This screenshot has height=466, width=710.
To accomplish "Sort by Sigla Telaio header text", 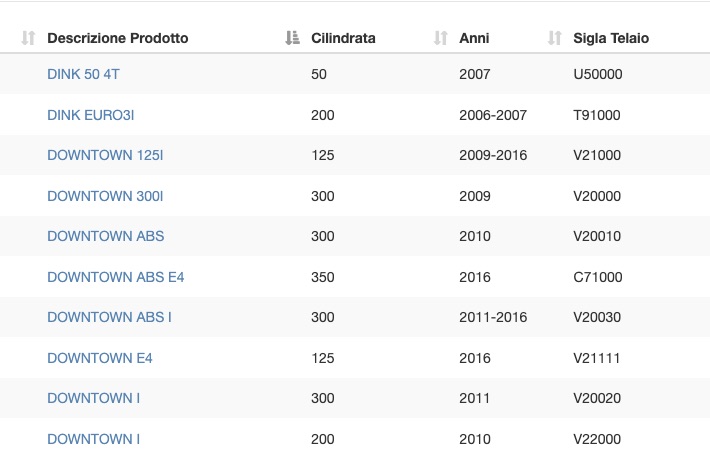I will (611, 38).
